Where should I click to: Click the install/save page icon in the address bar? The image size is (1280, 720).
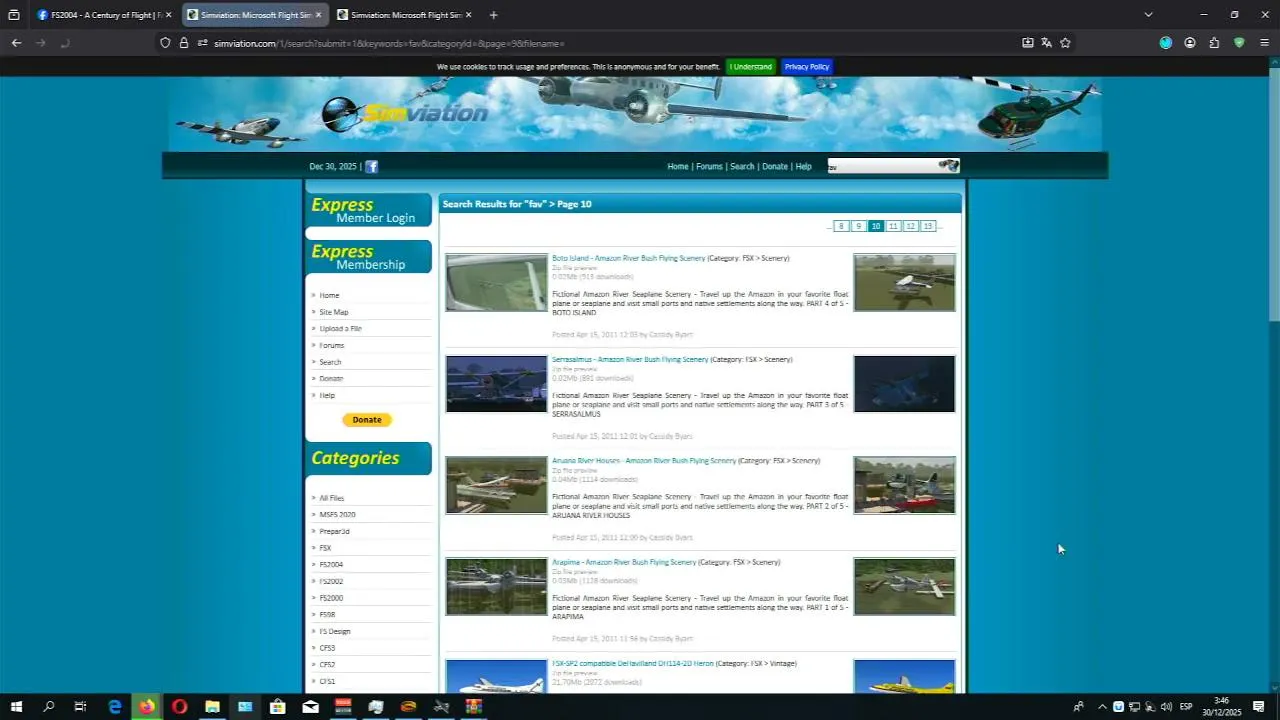coord(1028,43)
